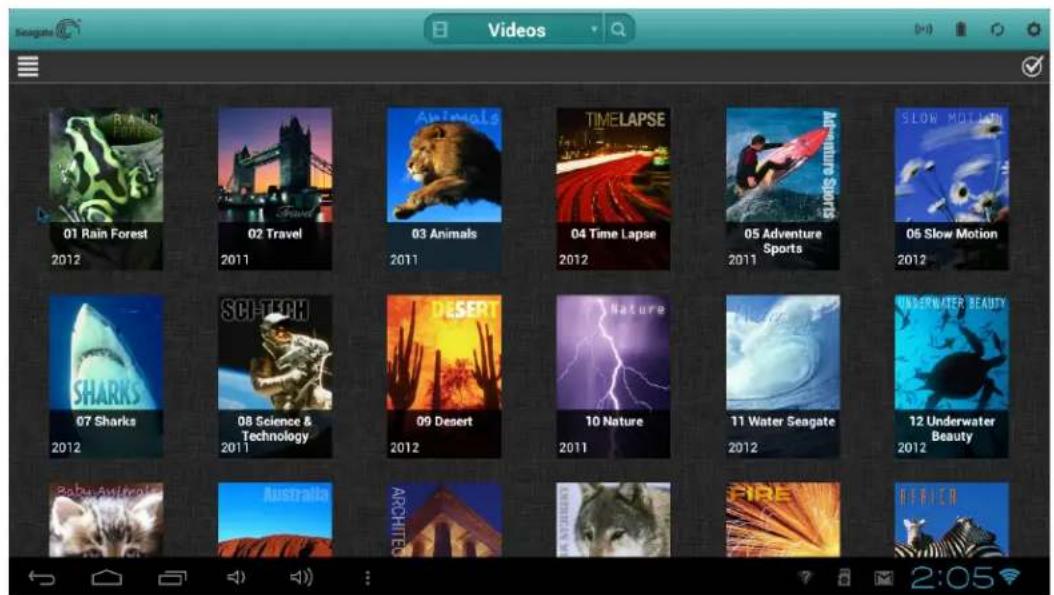1054x595 pixels.
Task: Tap the wireless broadcast status icon
Action: click(924, 30)
